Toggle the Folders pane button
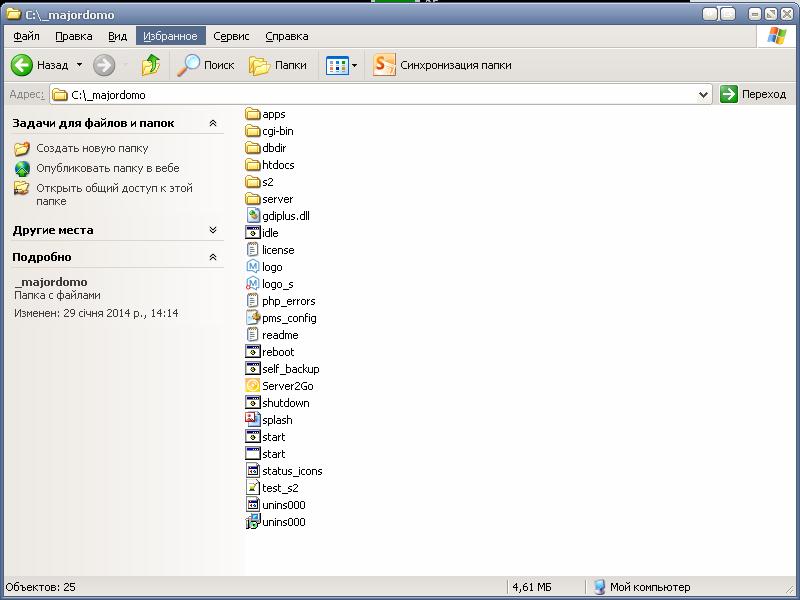This screenshot has width=800, height=600. (278, 65)
